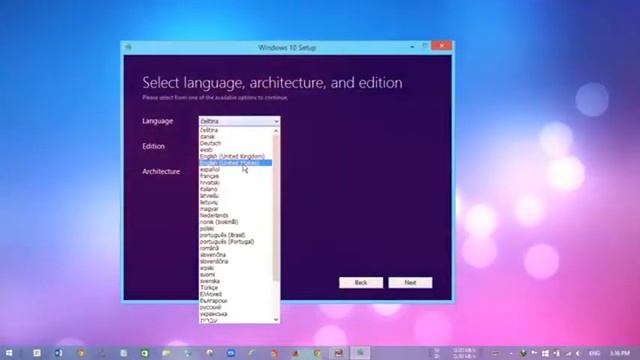Click the Back button
640x360 pixels.
361,282
